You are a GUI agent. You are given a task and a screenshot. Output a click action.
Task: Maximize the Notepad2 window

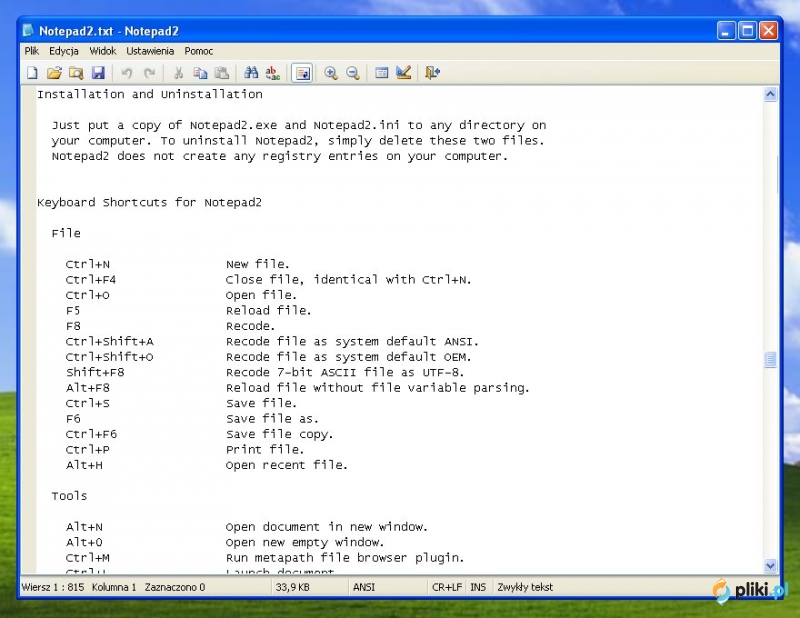pyautogui.click(x=747, y=31)
